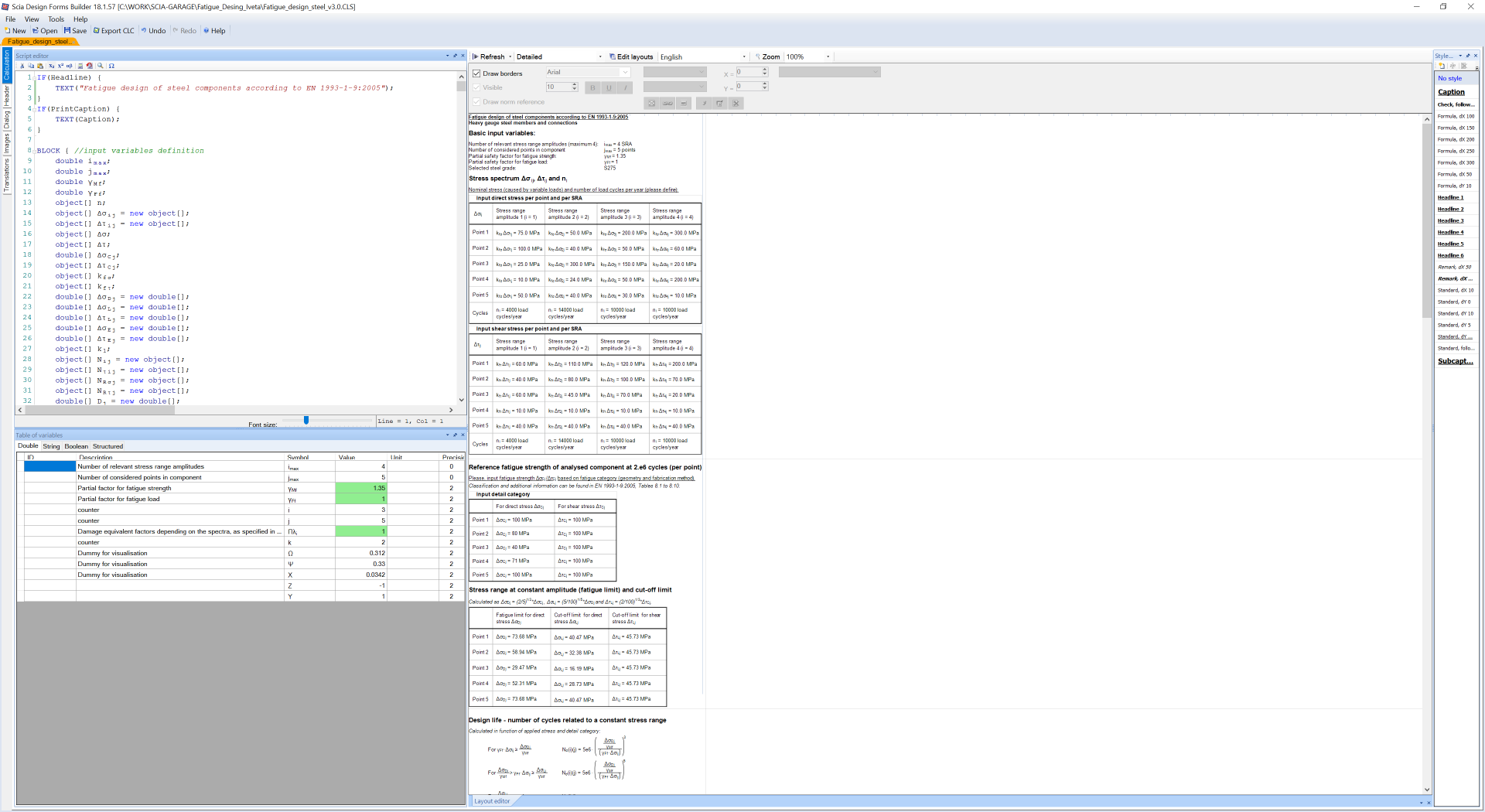Viewport: 1485px width, 812px height.
Task: Click the subscript icon in Script editor
Action: (52, 66)
